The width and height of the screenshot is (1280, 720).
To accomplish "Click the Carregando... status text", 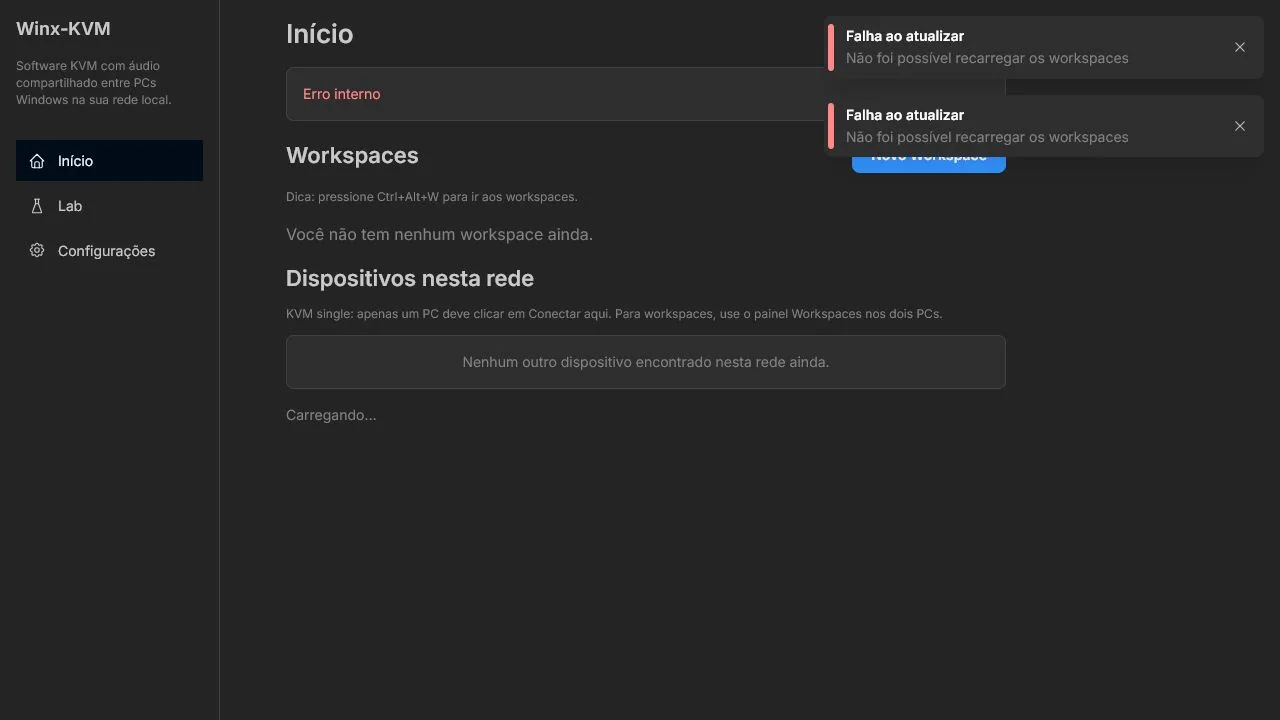I will pyautogui.click(x=331, y=416).
